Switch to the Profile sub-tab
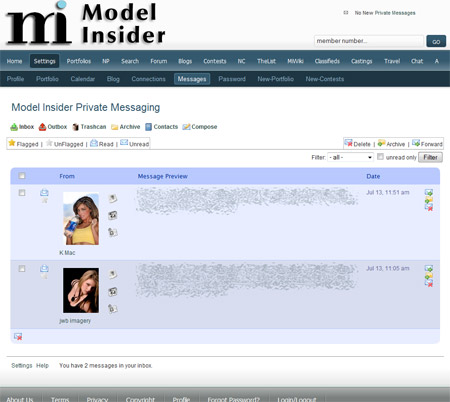This screenshot has width=450, height=402. pos(15,79)
